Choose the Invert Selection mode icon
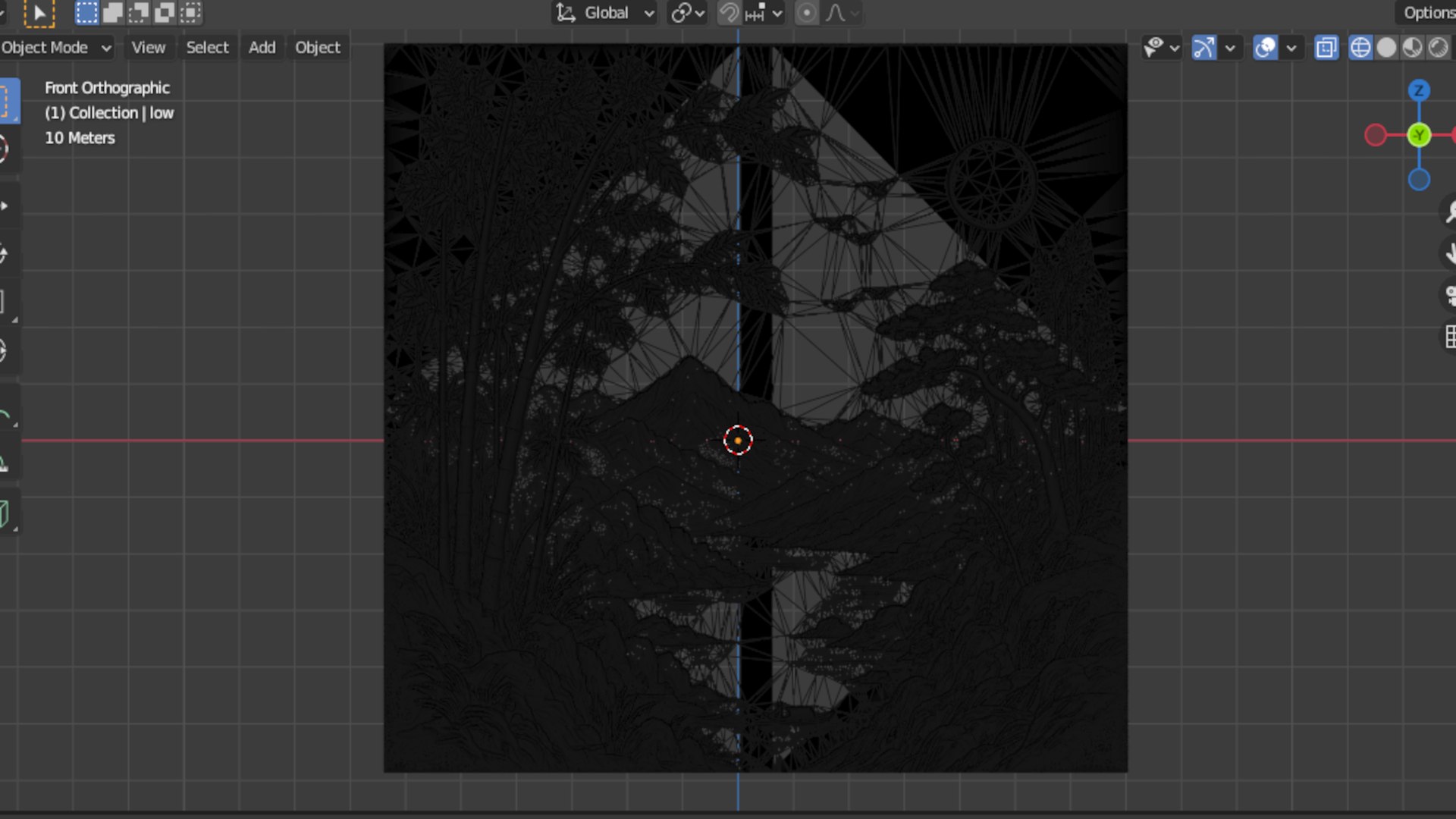 coord(164,12)
